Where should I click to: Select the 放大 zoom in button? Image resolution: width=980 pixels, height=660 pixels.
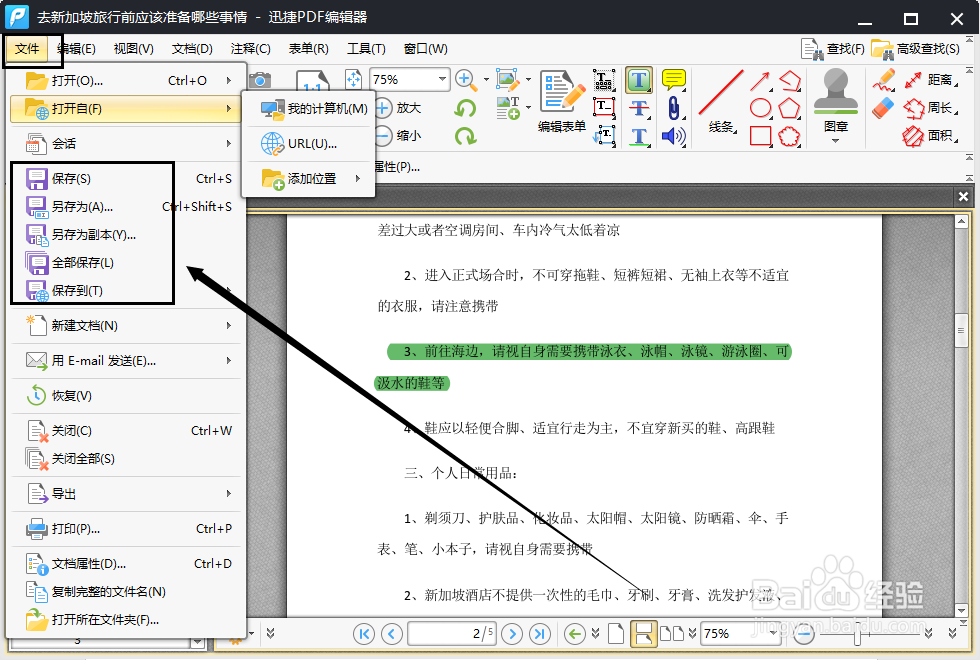coord(398,108)
